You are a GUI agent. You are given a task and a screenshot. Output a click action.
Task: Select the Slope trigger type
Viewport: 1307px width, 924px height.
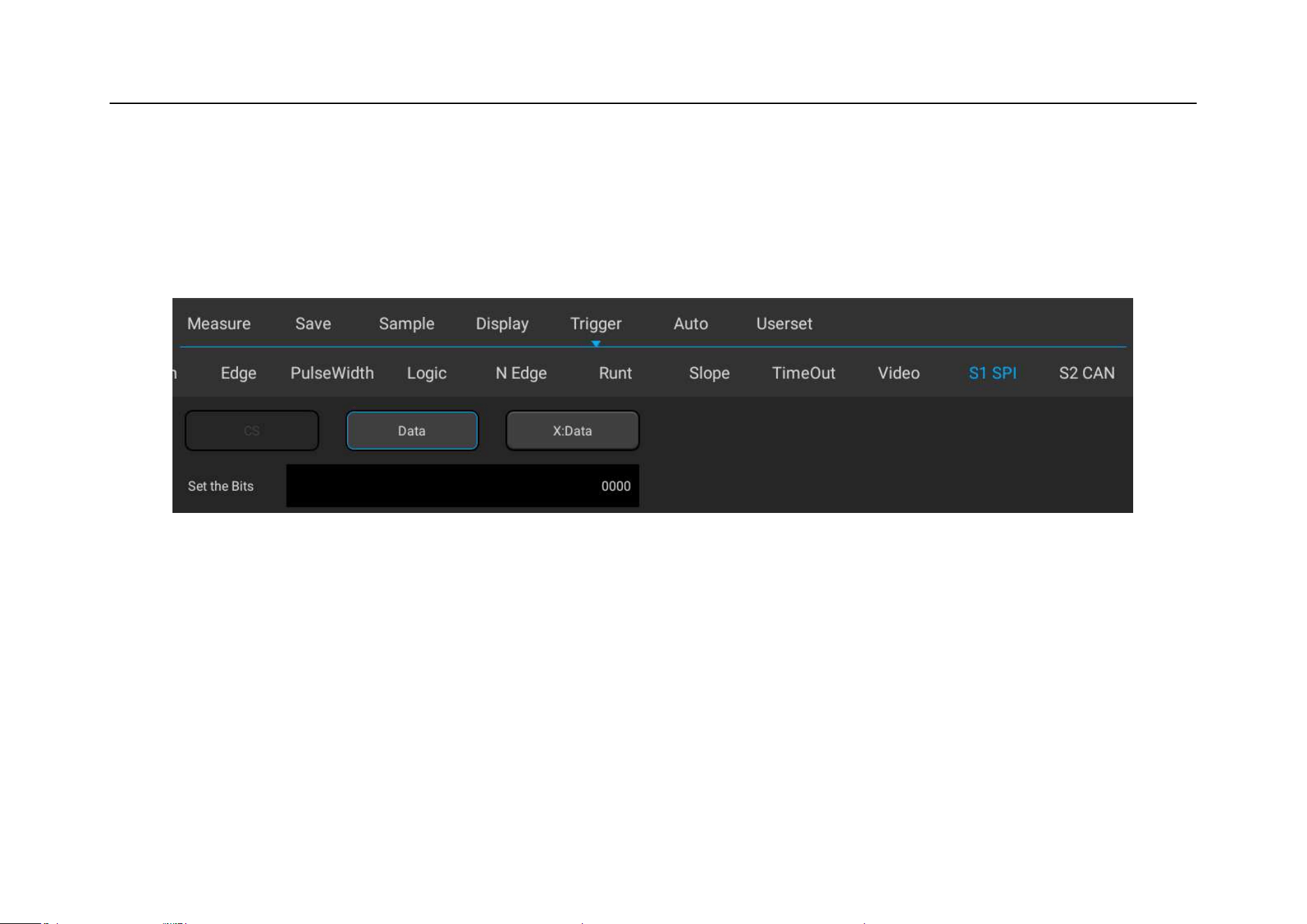[x=709, y=373]
